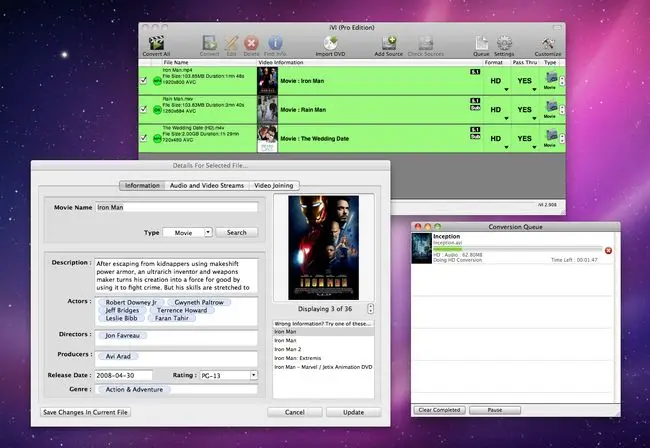Click the Inception thumbnail in Conversion Queue
The image size is (650, 448).
tap(422, 248)
